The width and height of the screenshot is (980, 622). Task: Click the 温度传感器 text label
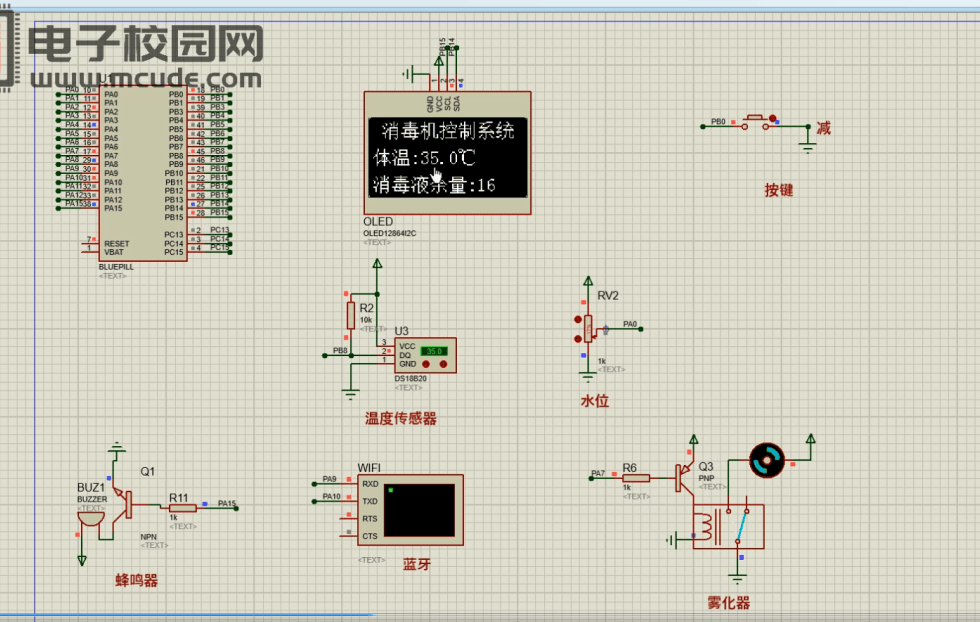[x=400, y=419]
